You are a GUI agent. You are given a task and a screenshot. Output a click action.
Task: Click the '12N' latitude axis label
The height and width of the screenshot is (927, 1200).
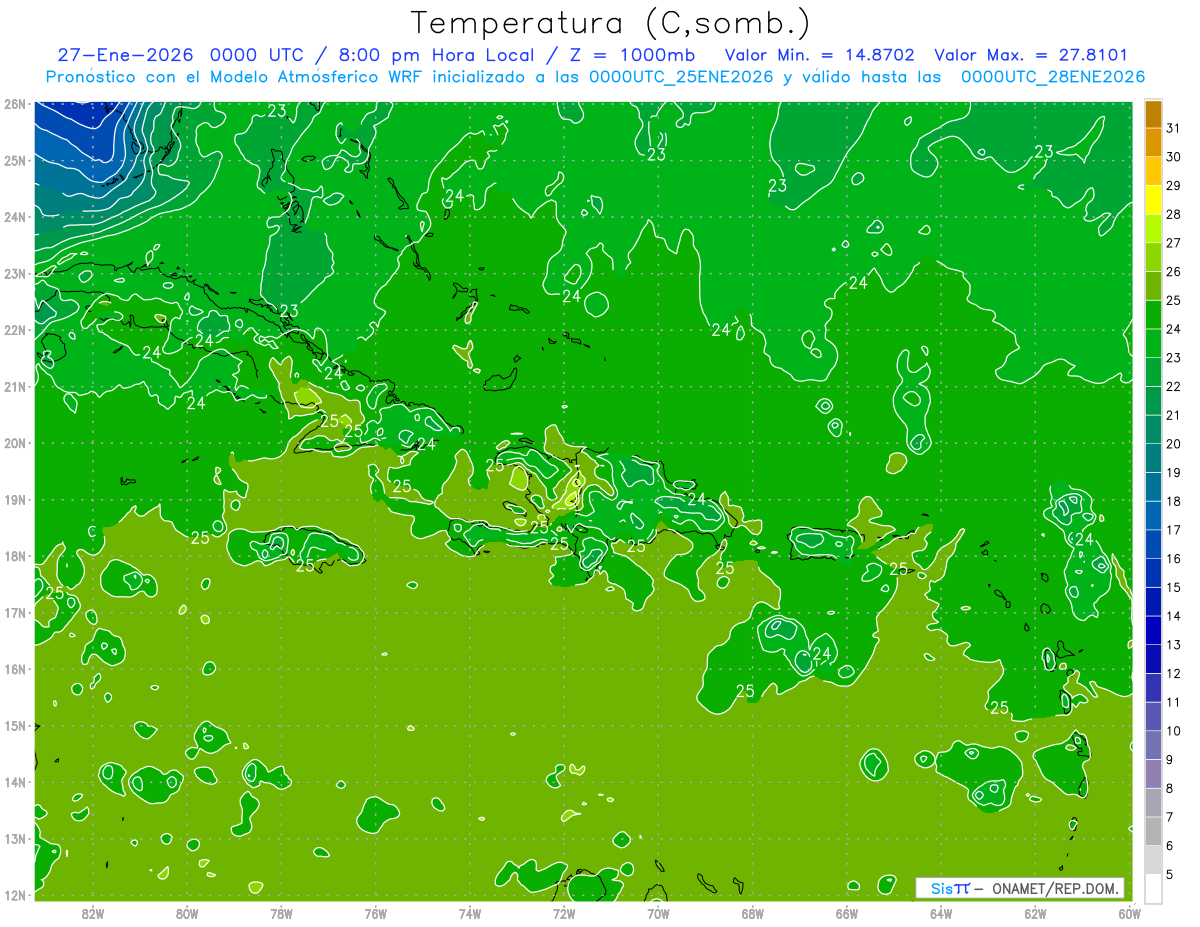tap(14, 895)
